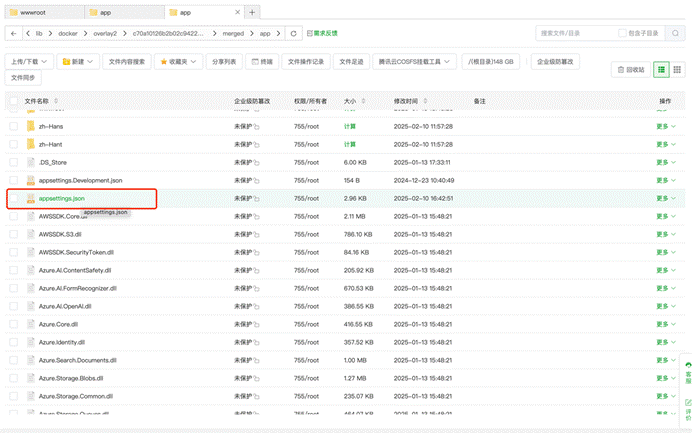692x433 pixels.
Task: Switch to the wwwroot tab
Action: coord(40,12)
